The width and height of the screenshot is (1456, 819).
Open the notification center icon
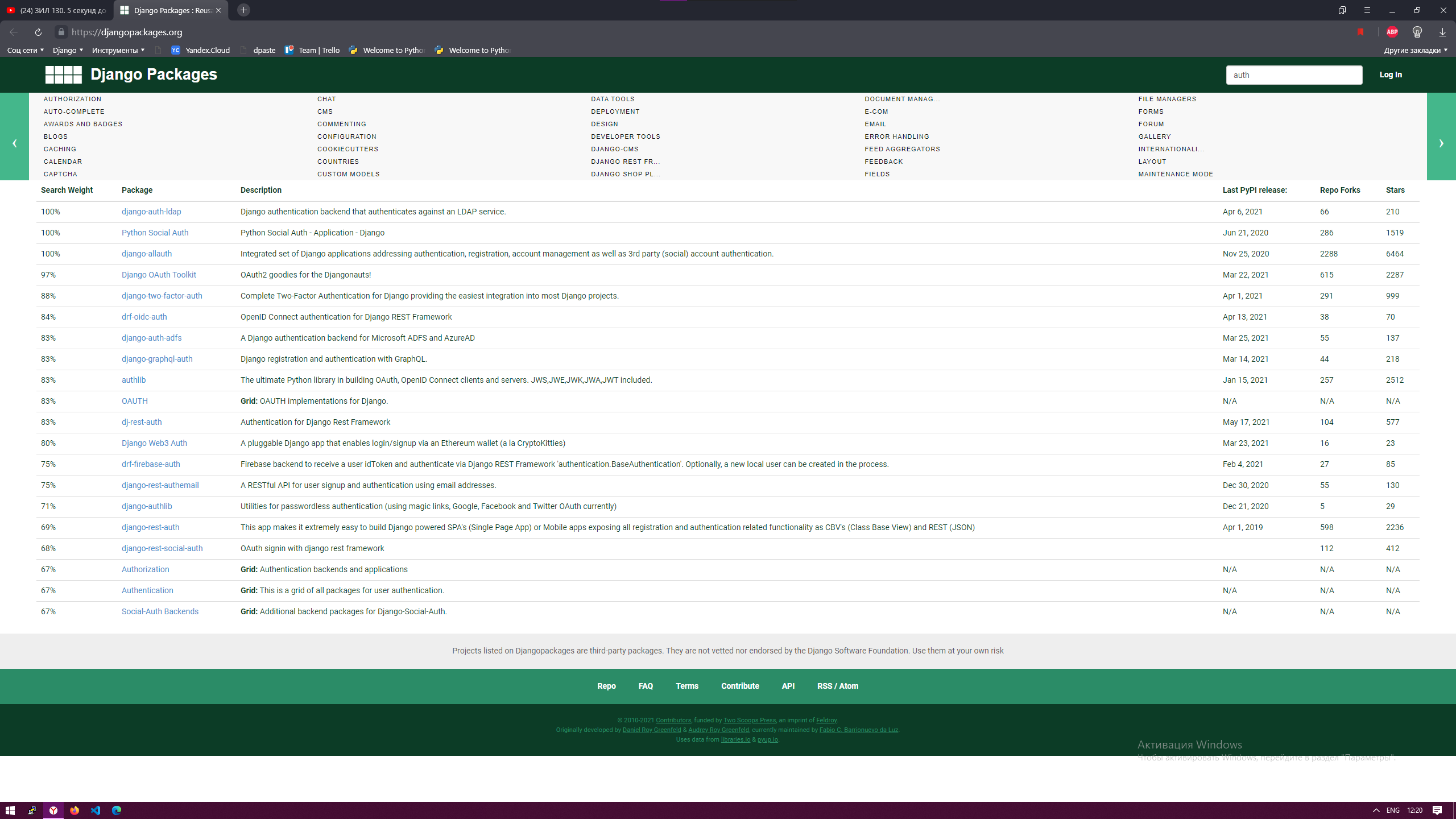(x=1437, y=810)
